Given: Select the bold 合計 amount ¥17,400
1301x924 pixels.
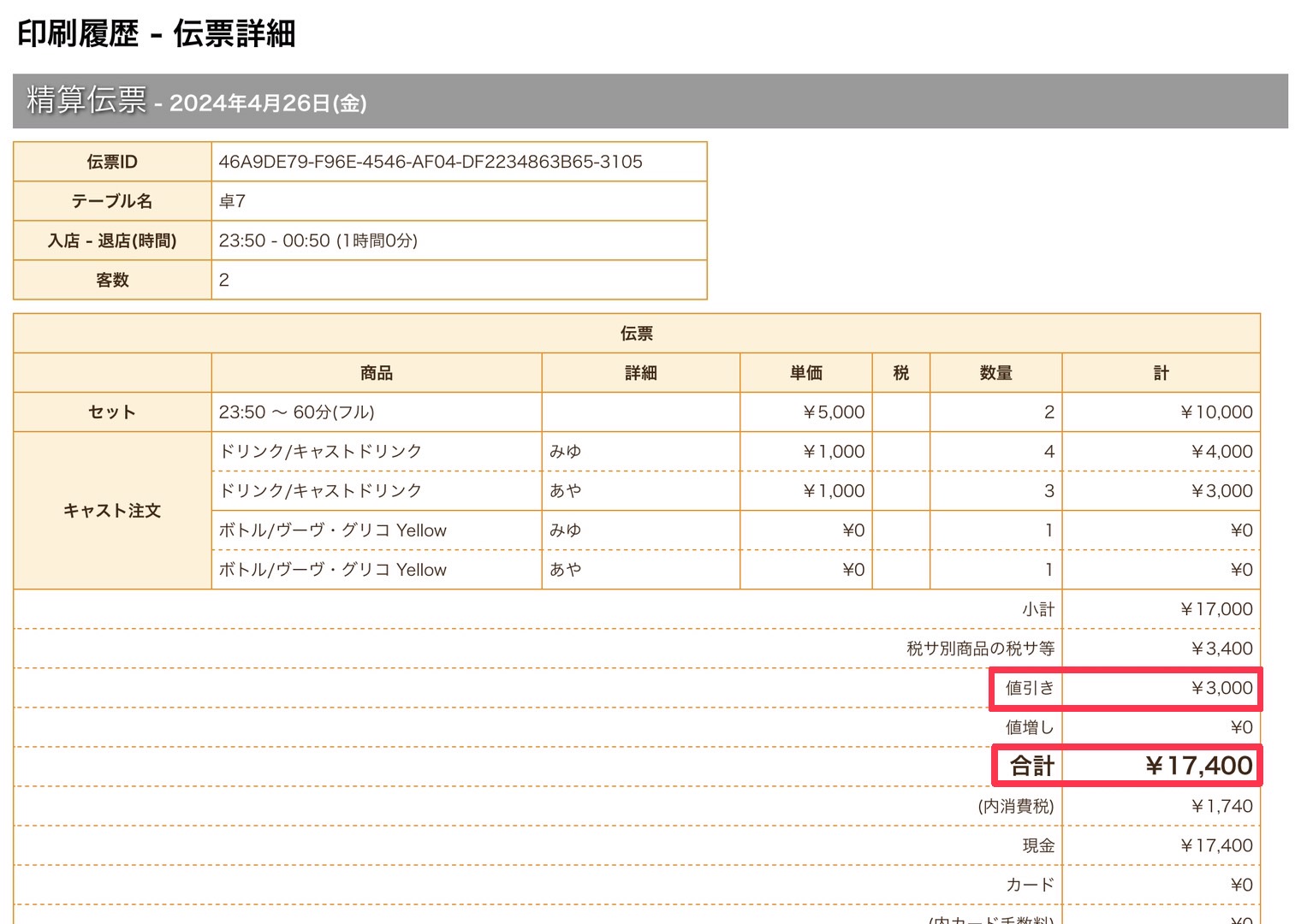Looking at the screenshot, I should [1198, 766].
